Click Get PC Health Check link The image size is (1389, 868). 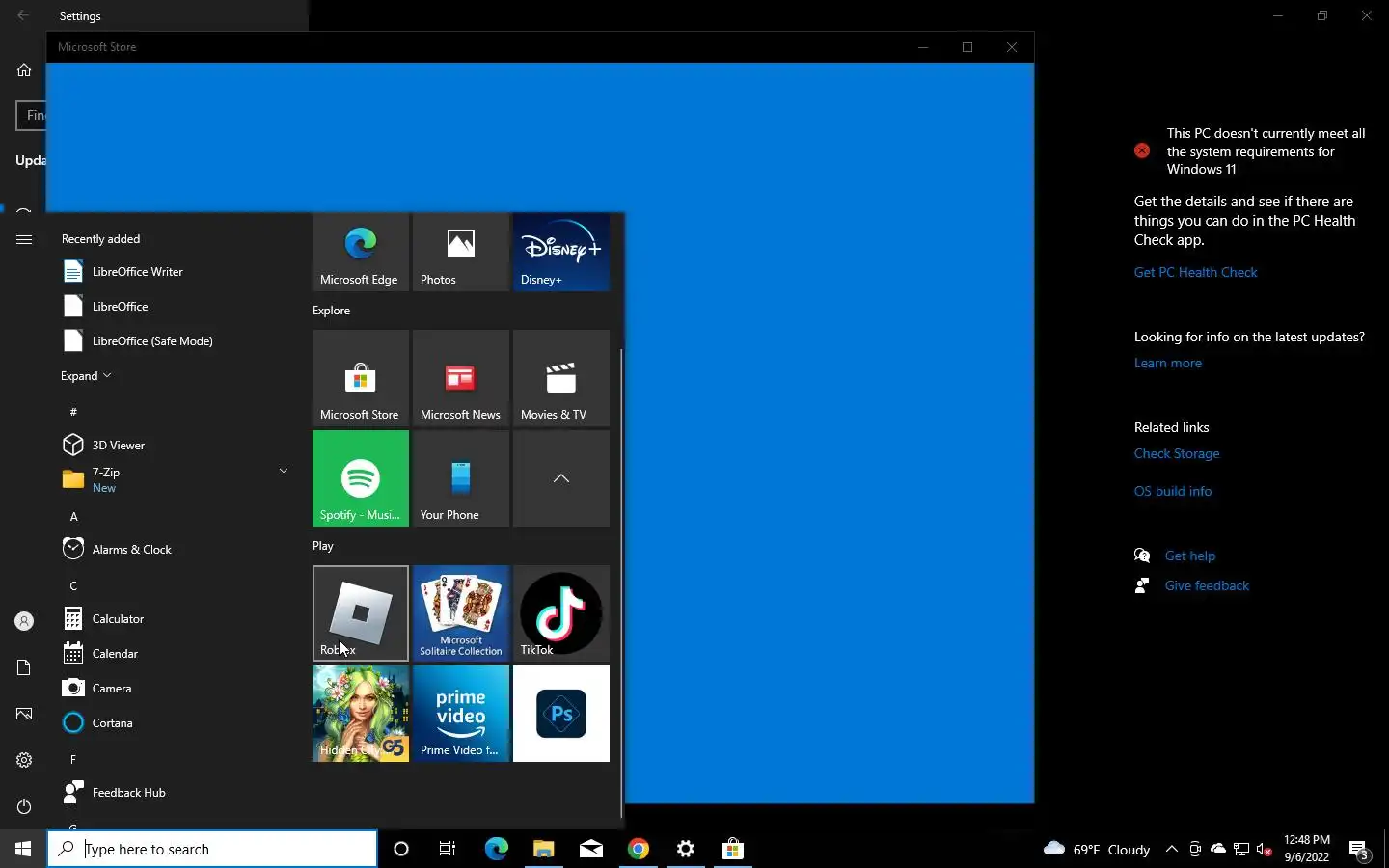[x=1195, y=273]
